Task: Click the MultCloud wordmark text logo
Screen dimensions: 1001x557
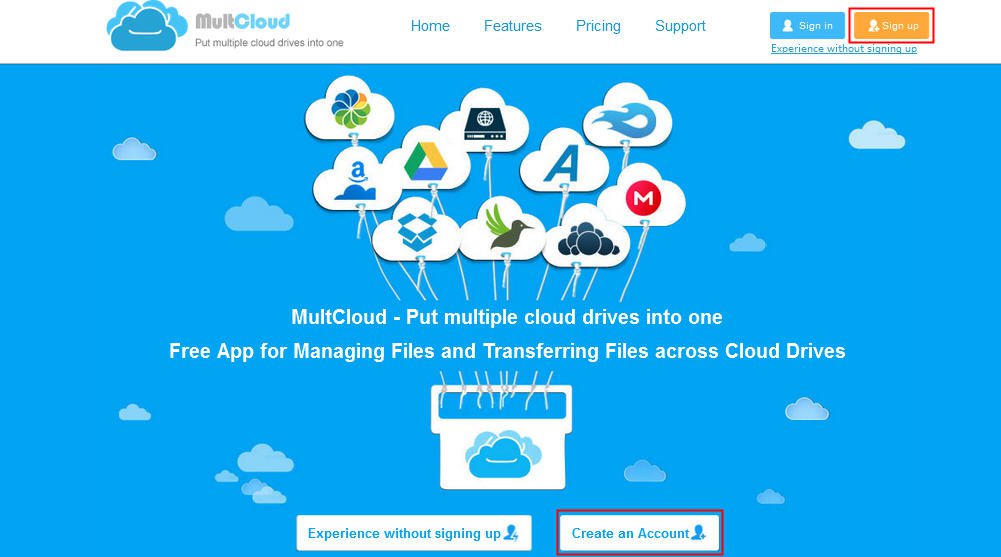Action: click(x=243, y=21)
